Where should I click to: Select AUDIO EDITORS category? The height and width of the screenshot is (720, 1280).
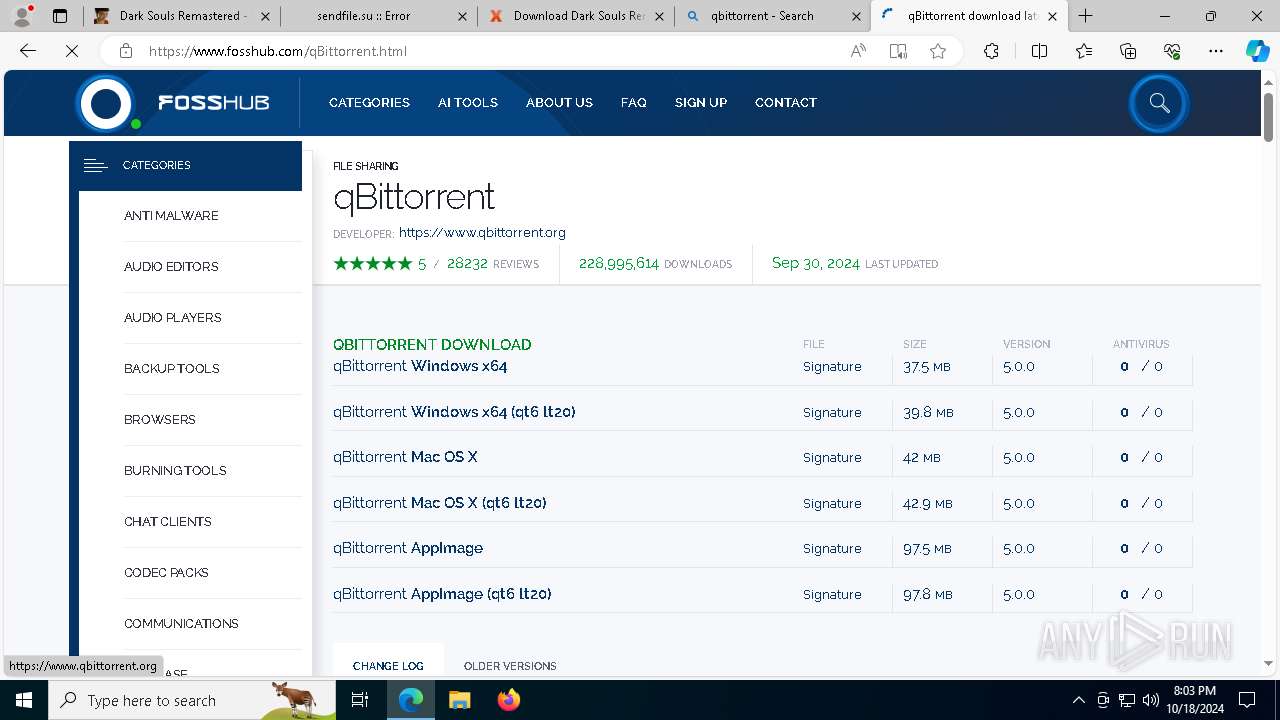(171, 267)
